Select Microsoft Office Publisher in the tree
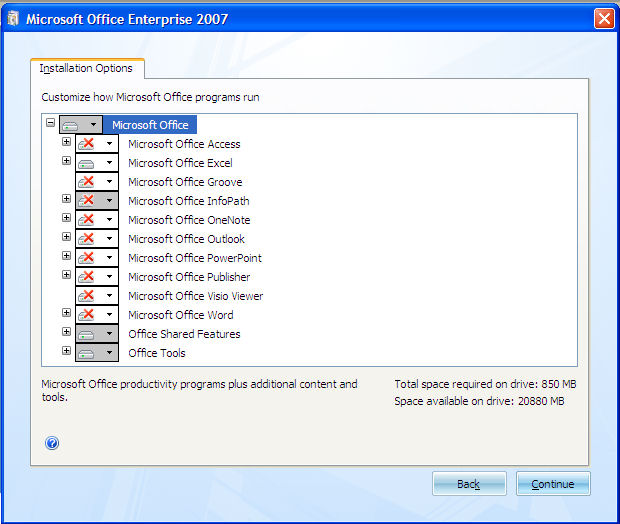 189,277
